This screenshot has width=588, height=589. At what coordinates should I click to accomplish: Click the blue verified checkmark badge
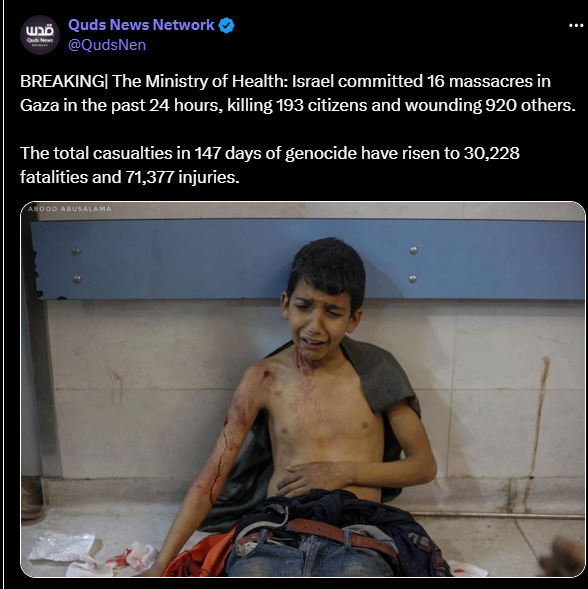click(226, 26)
